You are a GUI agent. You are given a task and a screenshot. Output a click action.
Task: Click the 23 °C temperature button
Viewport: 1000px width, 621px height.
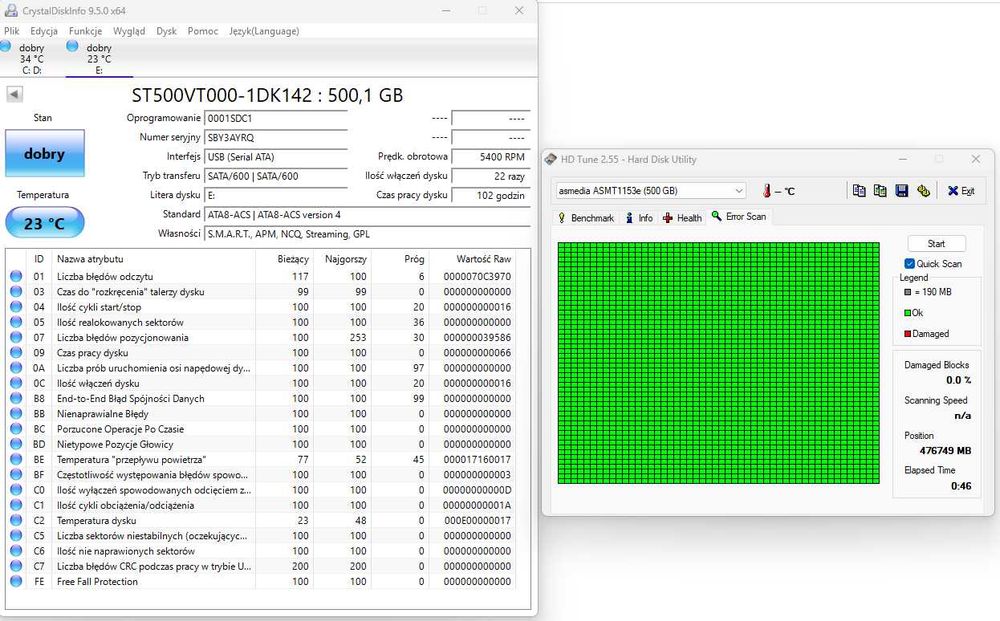pyautogui.click(x=45, y=224)
